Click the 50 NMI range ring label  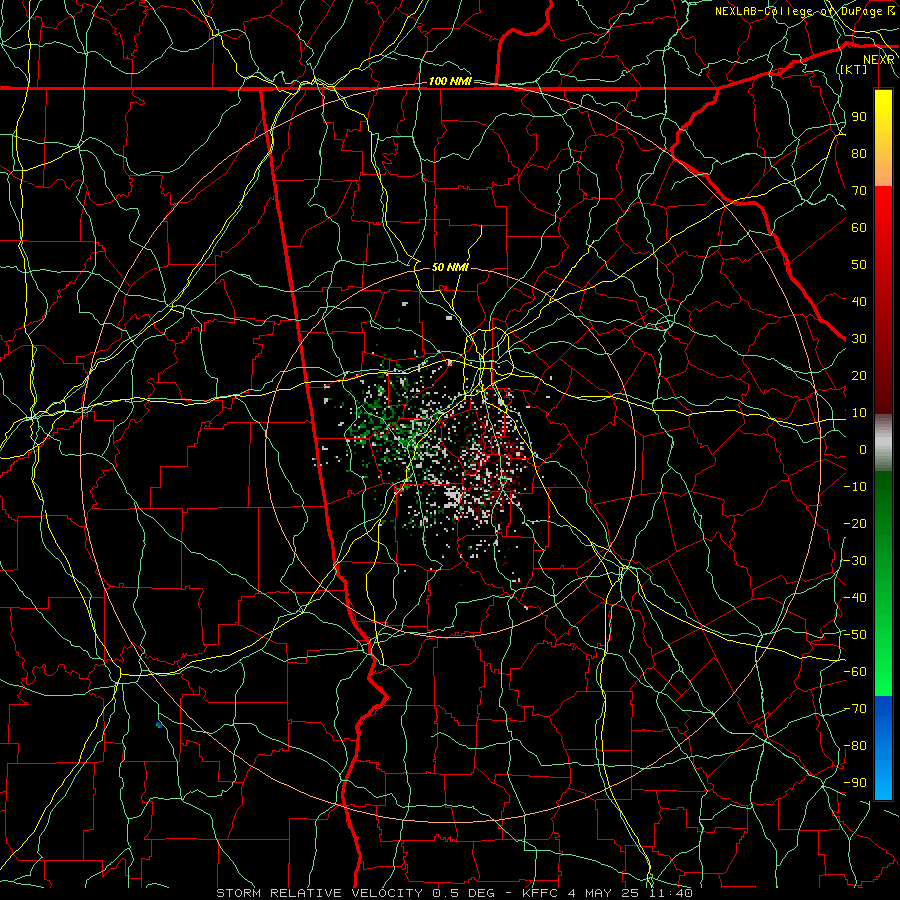(x=450, y=267)
